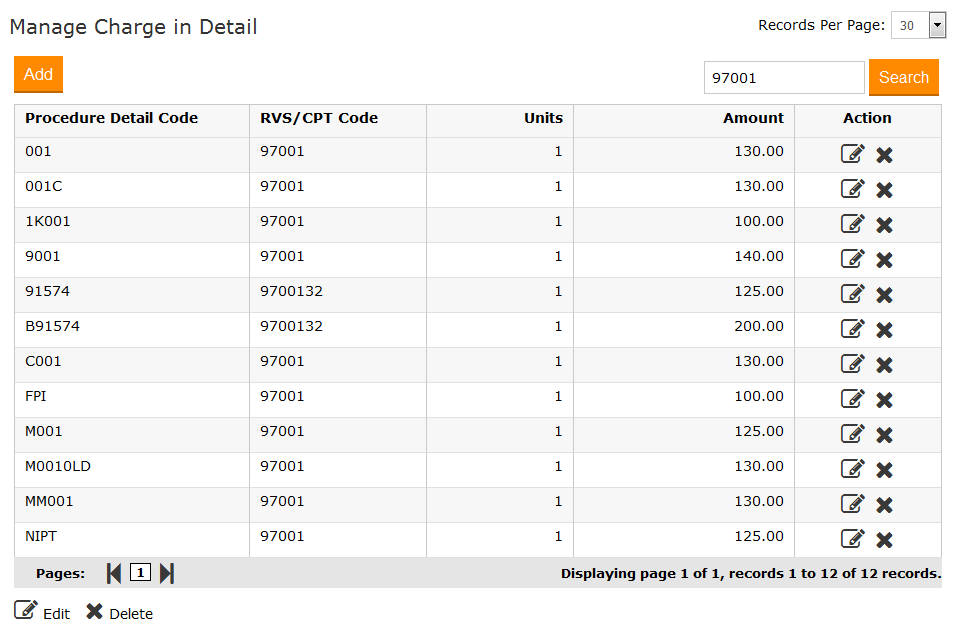Click the RVS/CPT Code column header
Viewport: 955px width, 635px height.
319,118
